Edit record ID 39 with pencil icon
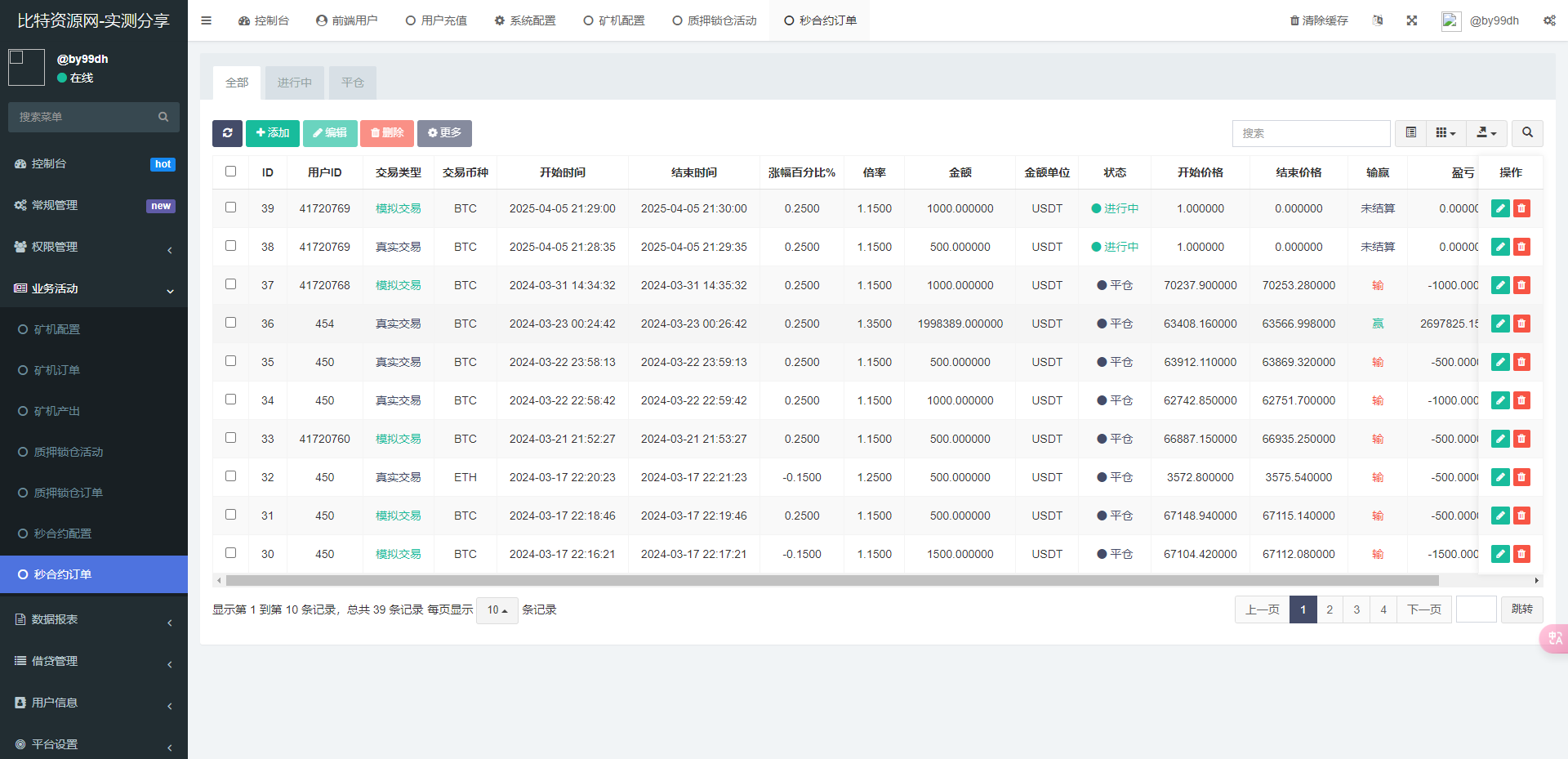Viewport: 1568px width, 759px height. click(1500, 208)
